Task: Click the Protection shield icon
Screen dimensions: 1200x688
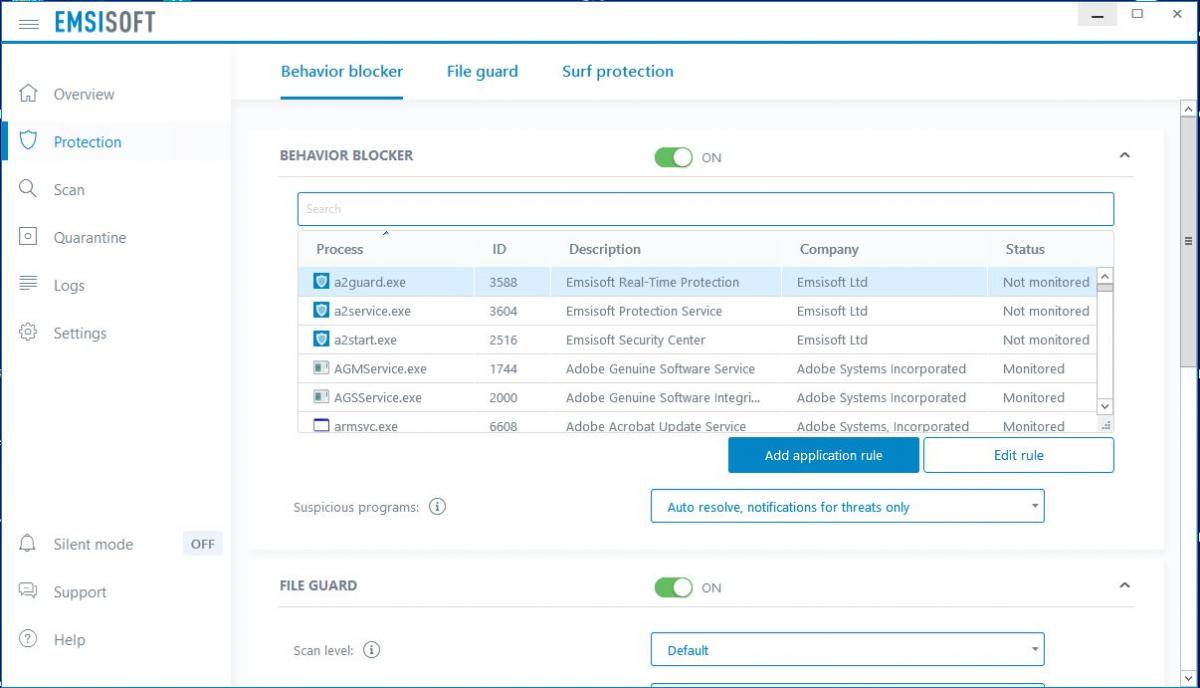Action: (x=28, y=140)
